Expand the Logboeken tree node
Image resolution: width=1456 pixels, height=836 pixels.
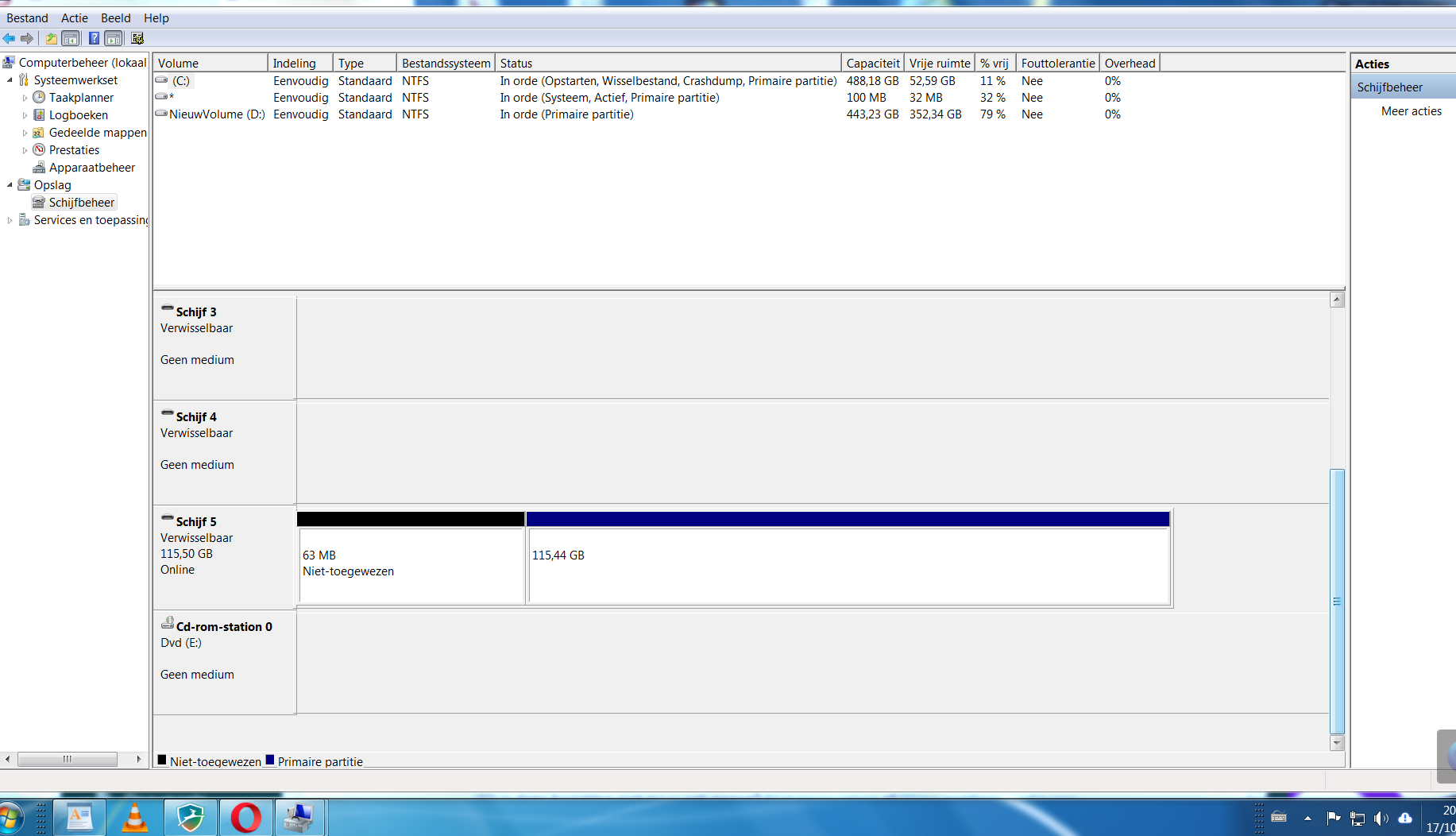click(25, 115)
